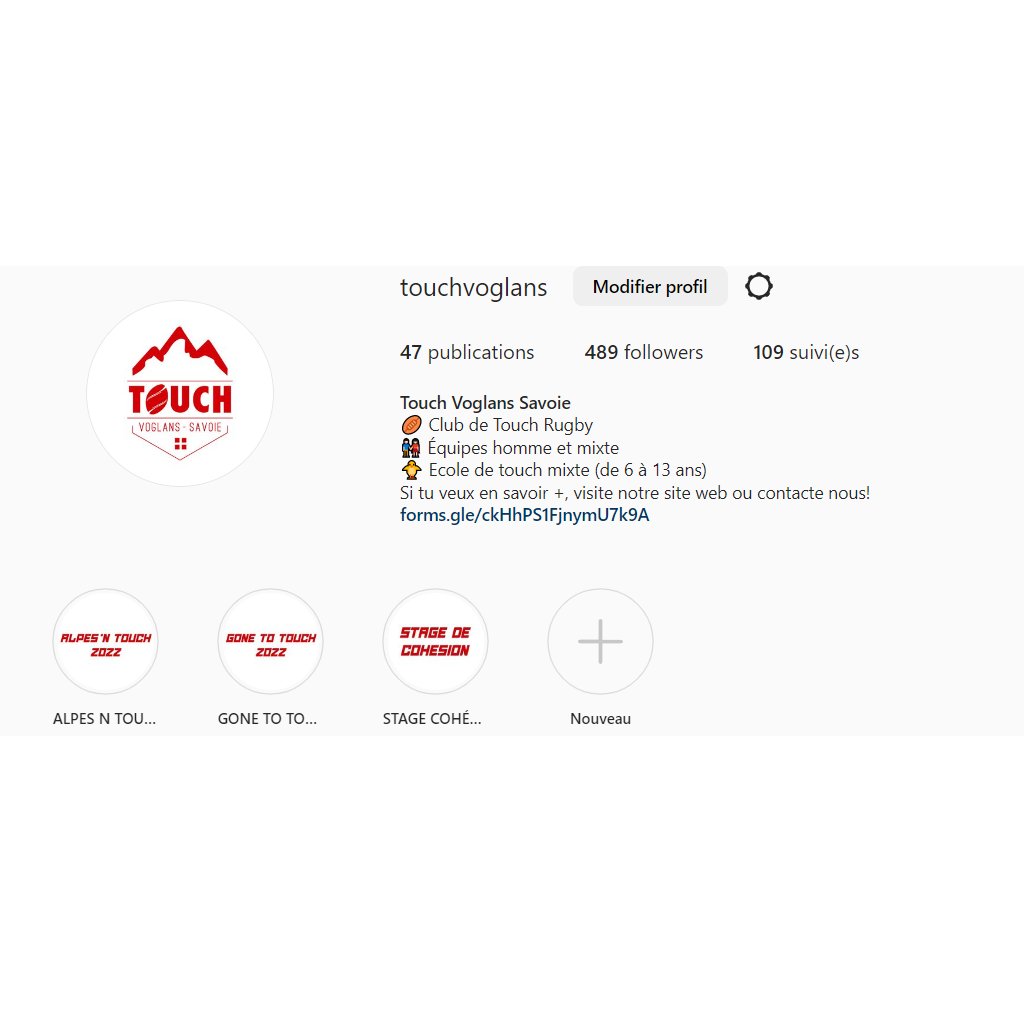
Task: Click the chick emoji in bio
Action: 411,470
